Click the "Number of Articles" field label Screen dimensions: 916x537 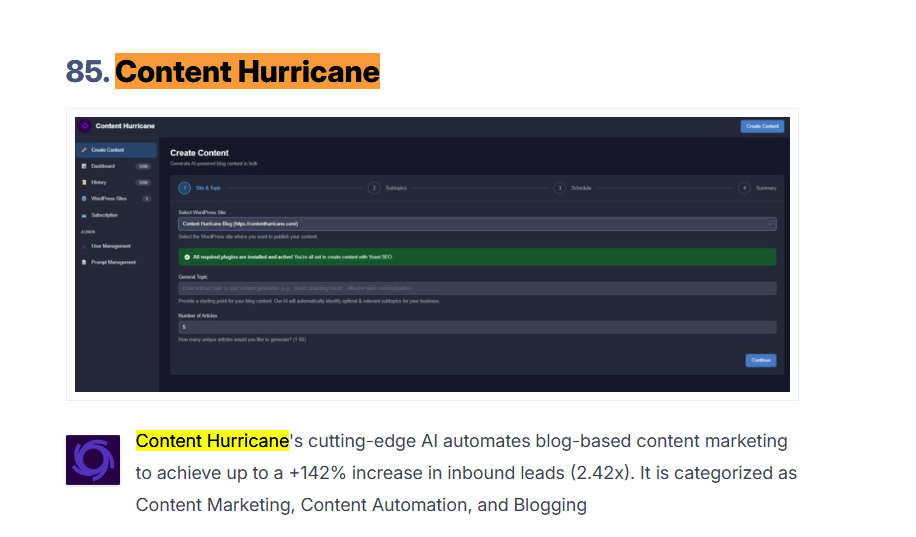click(197, 316)
